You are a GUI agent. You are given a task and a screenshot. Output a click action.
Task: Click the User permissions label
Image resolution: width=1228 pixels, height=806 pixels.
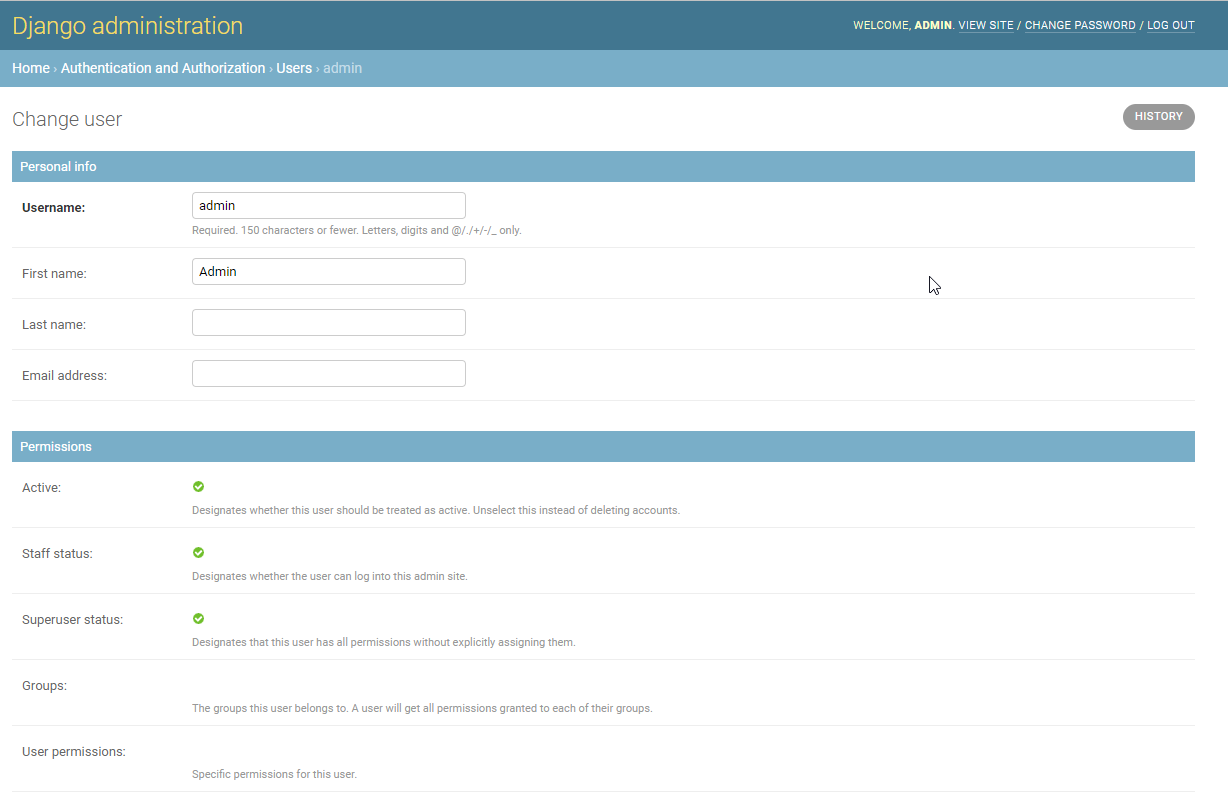[x=74, y=751]
